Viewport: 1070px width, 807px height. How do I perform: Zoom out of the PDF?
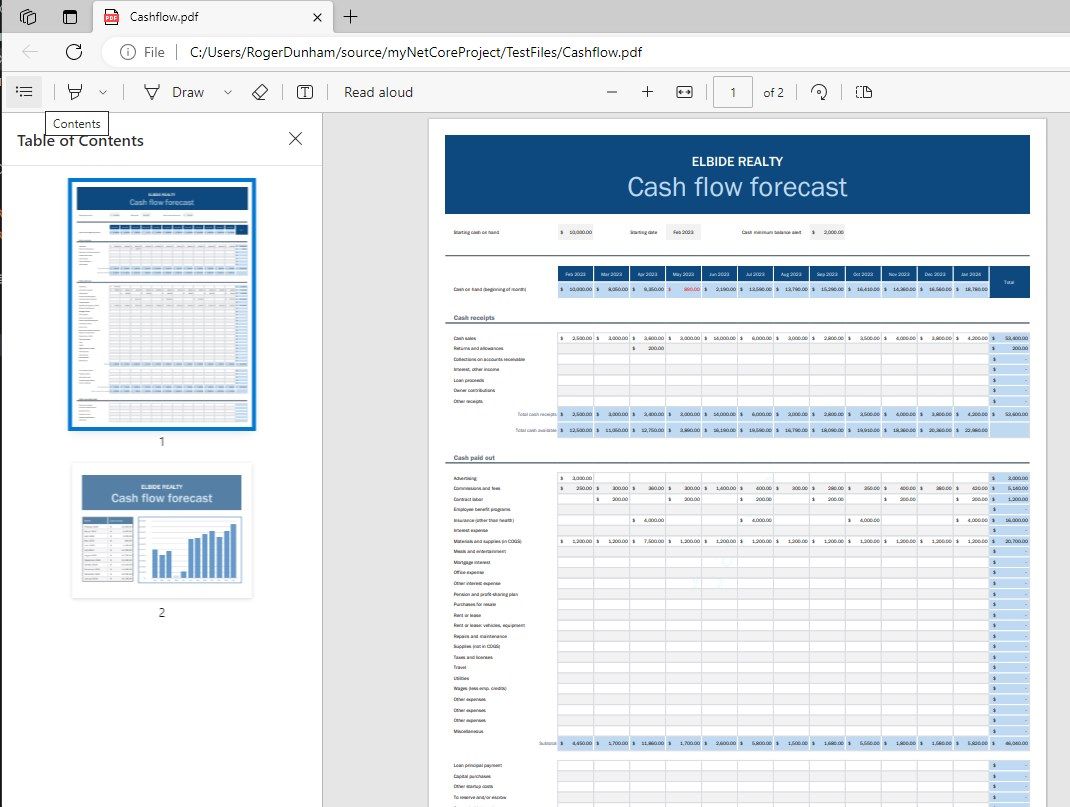[x=612, y=91]
